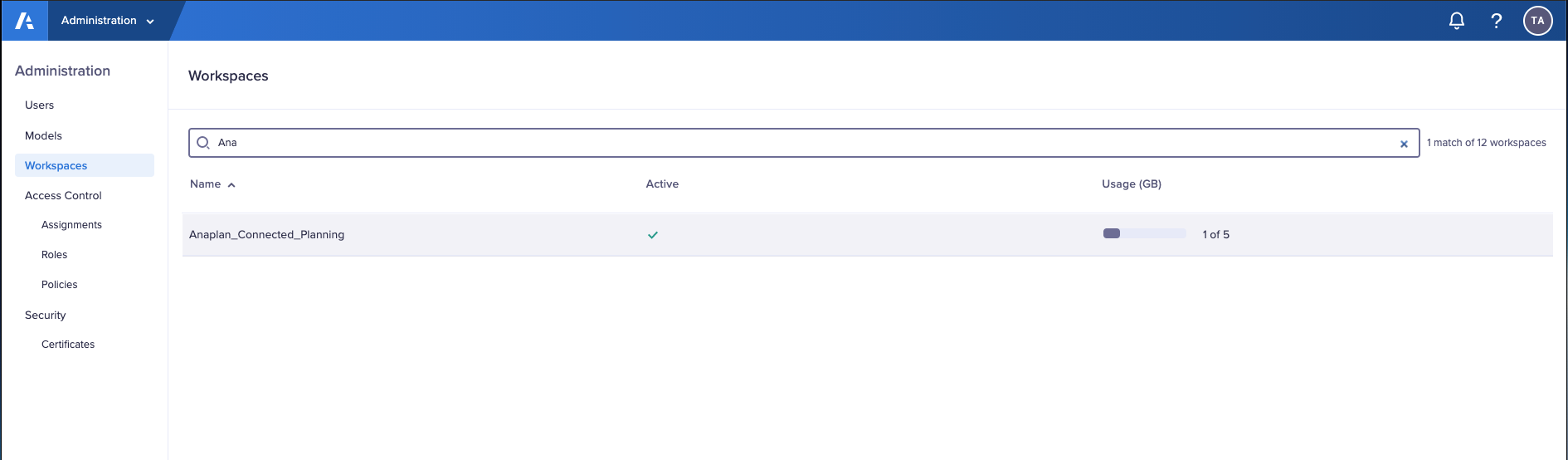This screenshot has width=1568, height=460.
Task: Clear the workspace search text
Action: tap(1404, 144)
